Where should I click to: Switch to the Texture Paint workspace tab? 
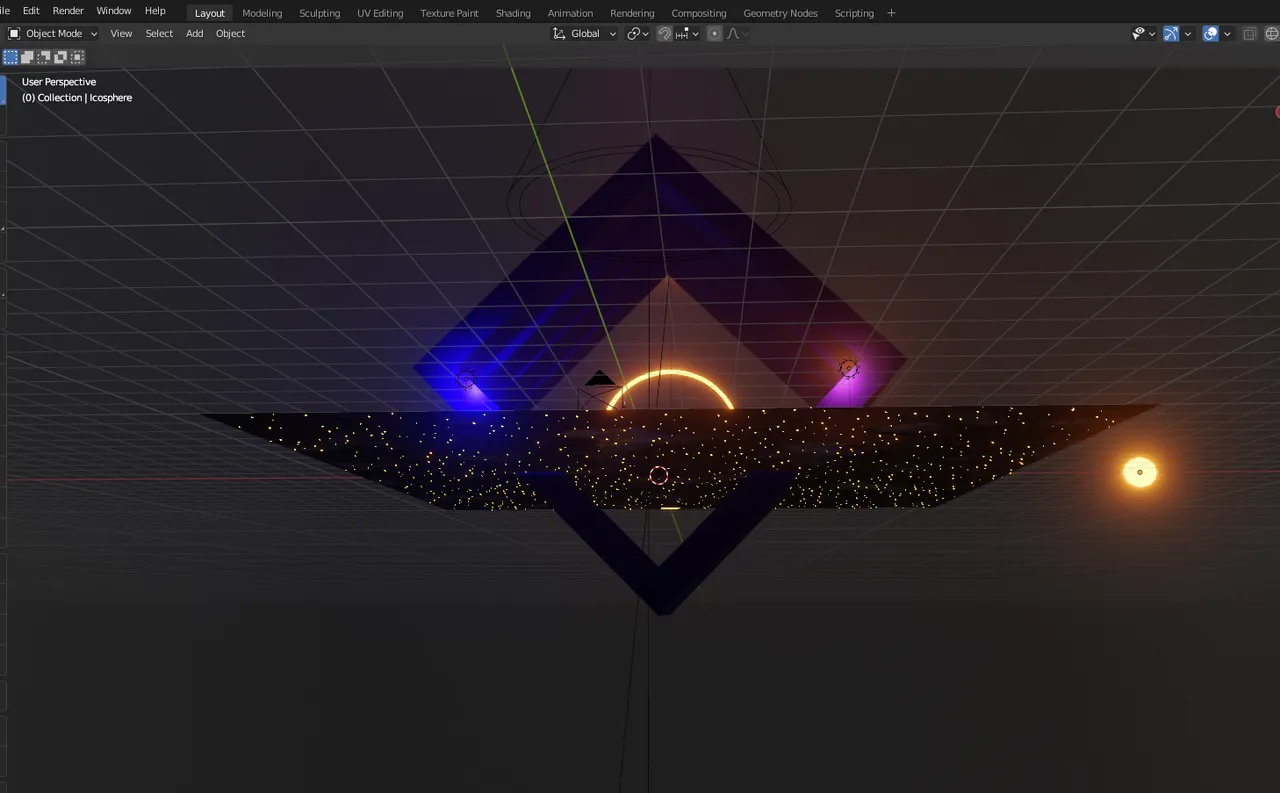tap(449, 13)
